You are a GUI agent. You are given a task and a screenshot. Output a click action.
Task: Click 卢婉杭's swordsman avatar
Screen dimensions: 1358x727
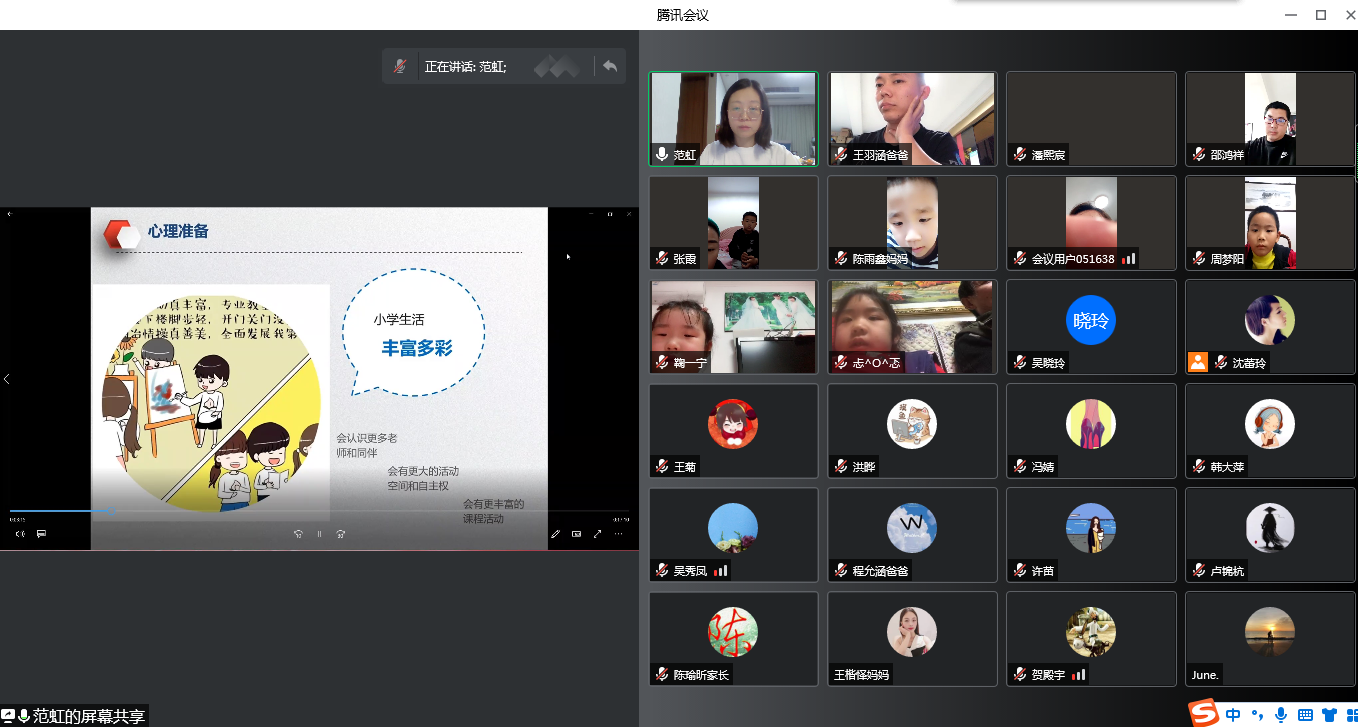click(1270, 528)
